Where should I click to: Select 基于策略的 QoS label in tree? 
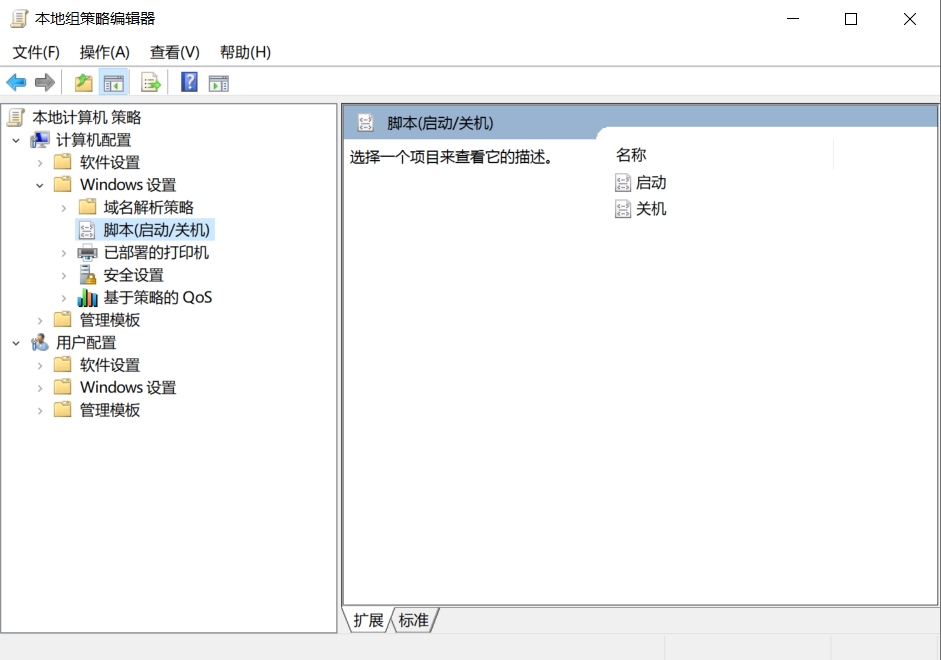tap(158, 298)
